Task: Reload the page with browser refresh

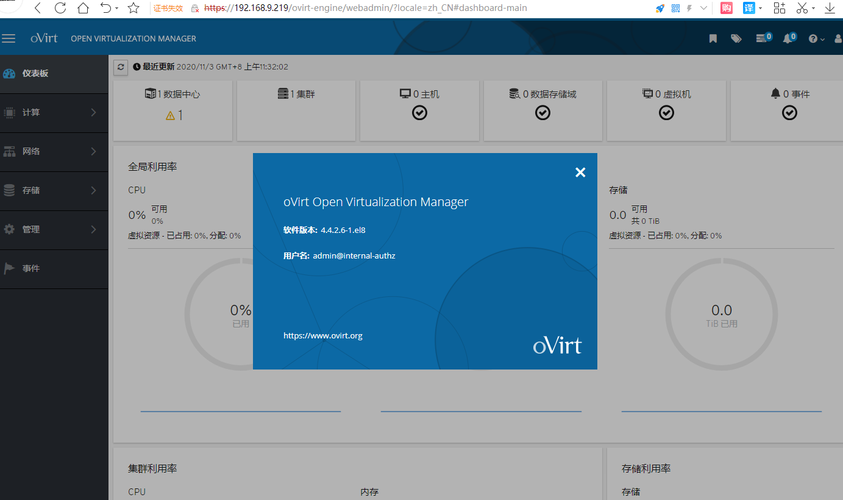Action: pyautogui.click(x=60, y=8)
